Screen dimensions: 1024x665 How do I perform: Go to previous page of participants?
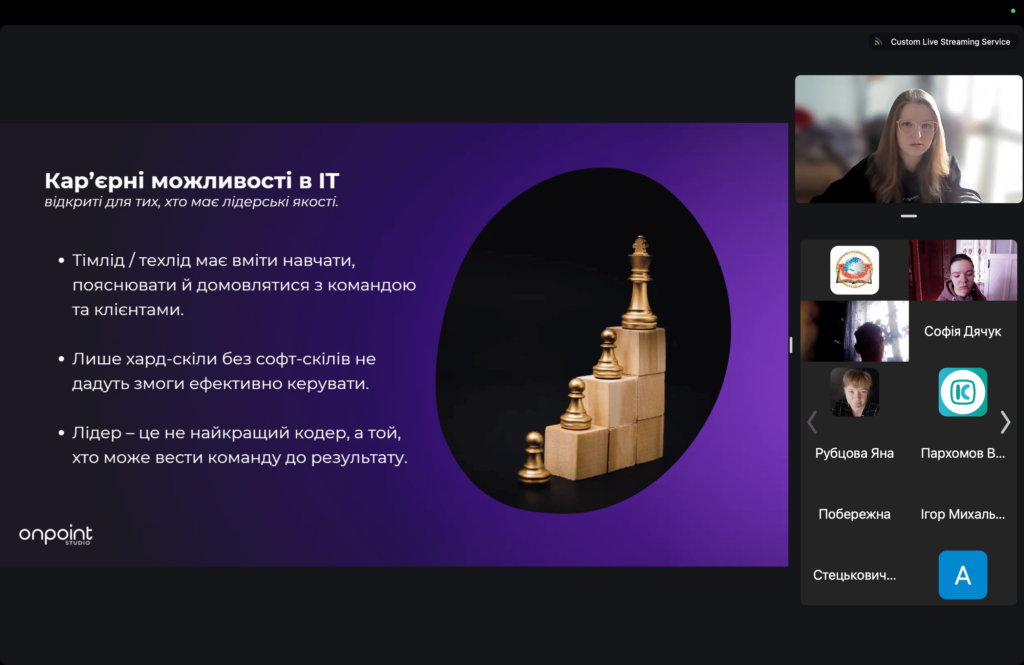coord(812,422)
